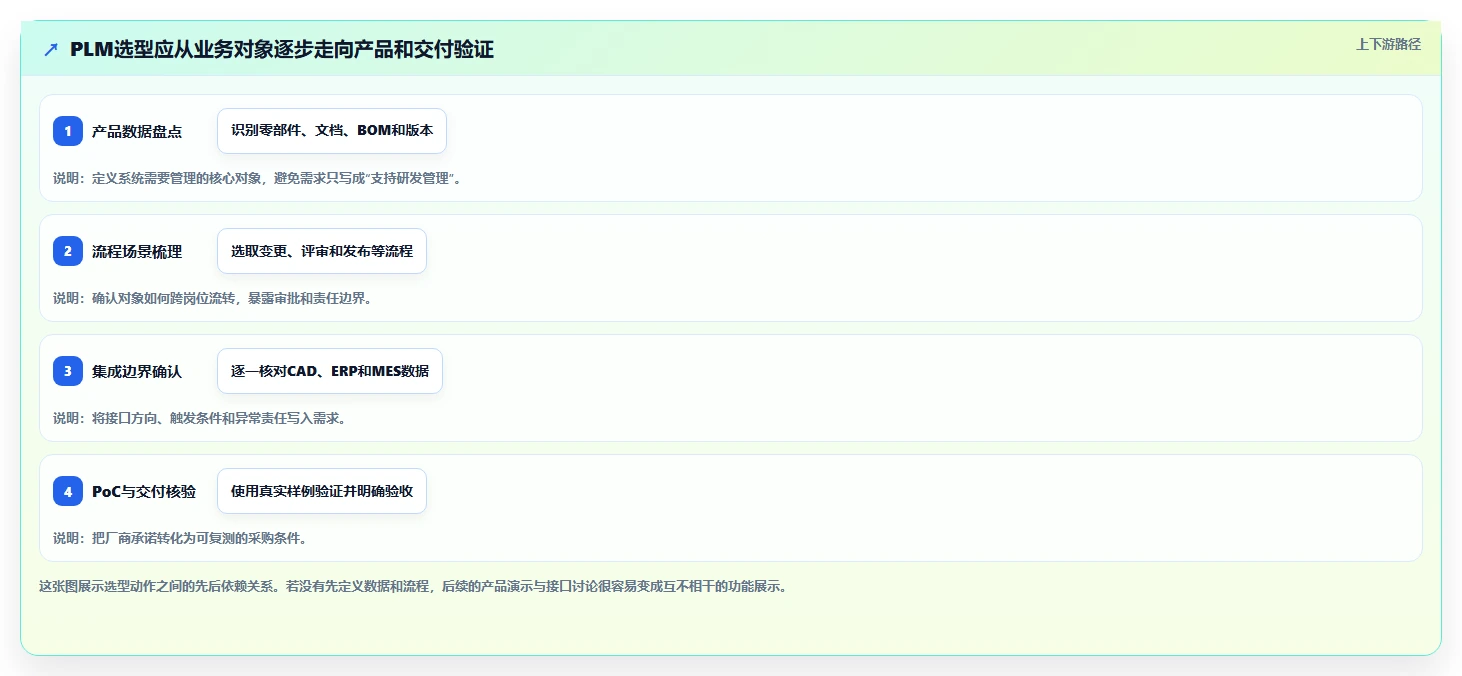The height and width of the screenshot is (676, 1462).
Task: Click the arrow icon beside the PLM title
Action: [51, 50]
